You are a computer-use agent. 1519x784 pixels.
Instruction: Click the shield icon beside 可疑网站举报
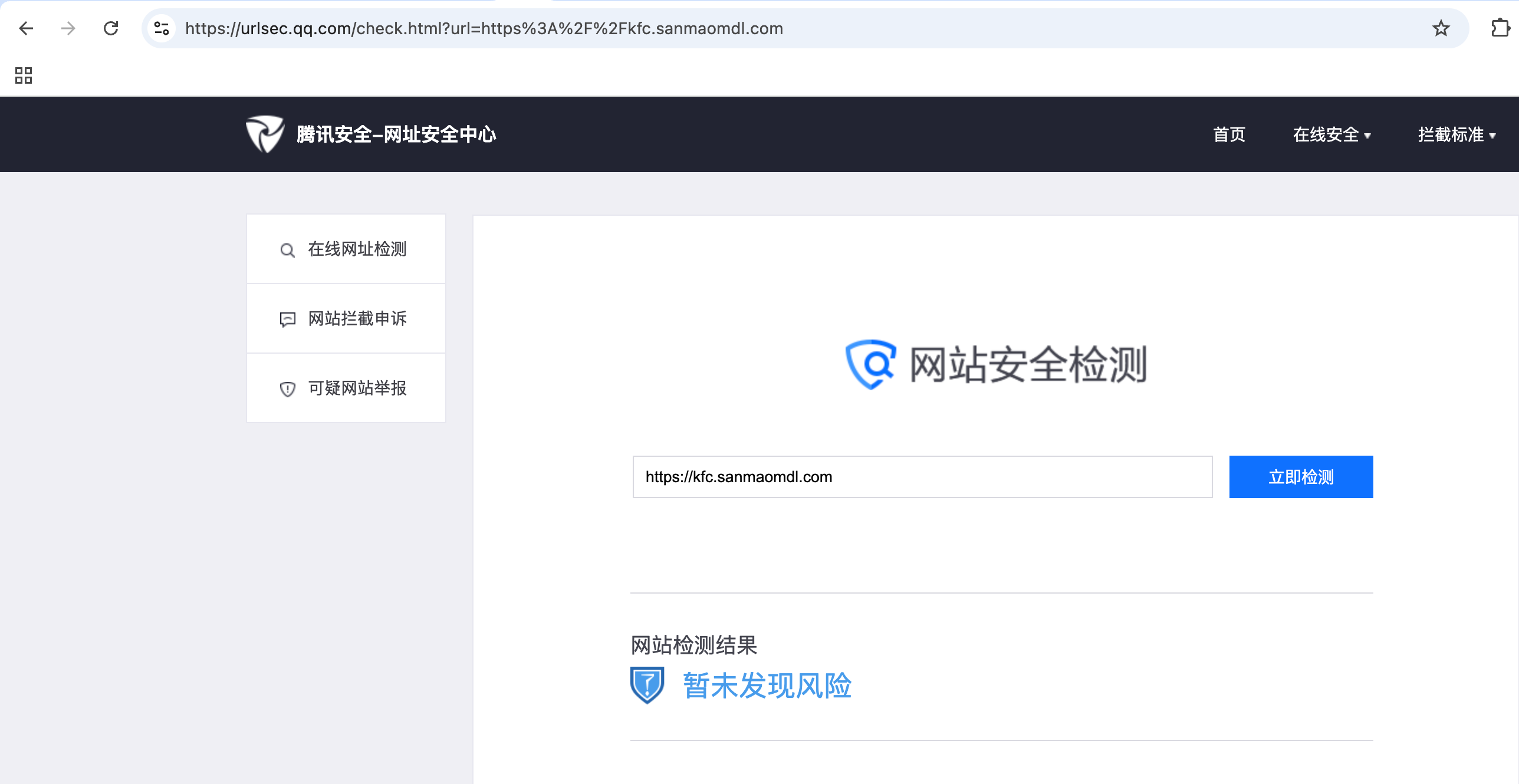point(287,389)
